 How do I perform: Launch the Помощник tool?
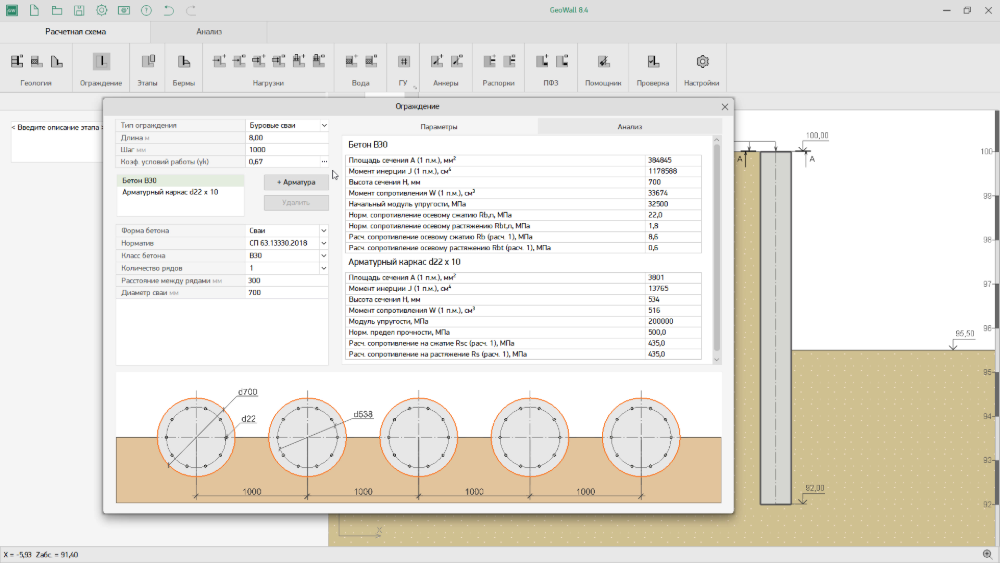coord(603,62)
